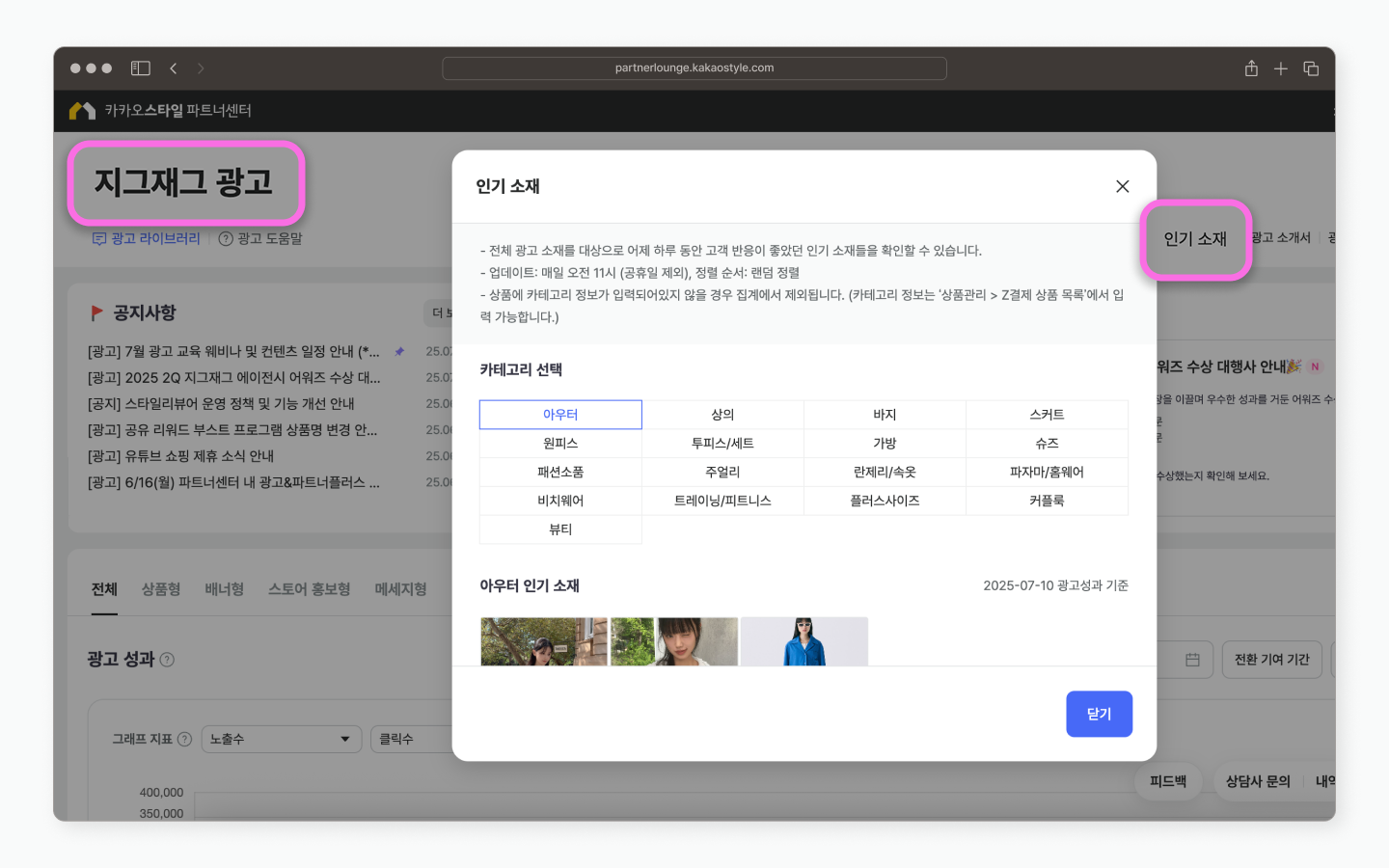
Task: Click the 상담사 문의 button
Action: point(1258,781)
